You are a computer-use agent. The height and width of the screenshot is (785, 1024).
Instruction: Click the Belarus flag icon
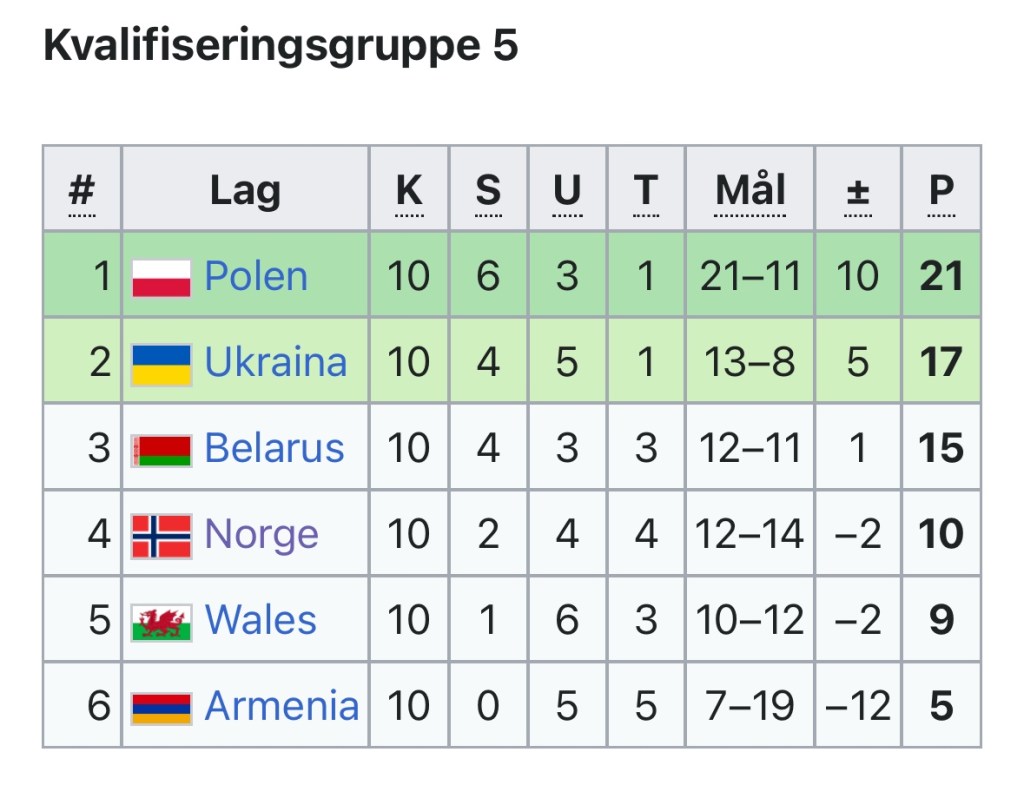pyautogui.click(x=161, y=449)
